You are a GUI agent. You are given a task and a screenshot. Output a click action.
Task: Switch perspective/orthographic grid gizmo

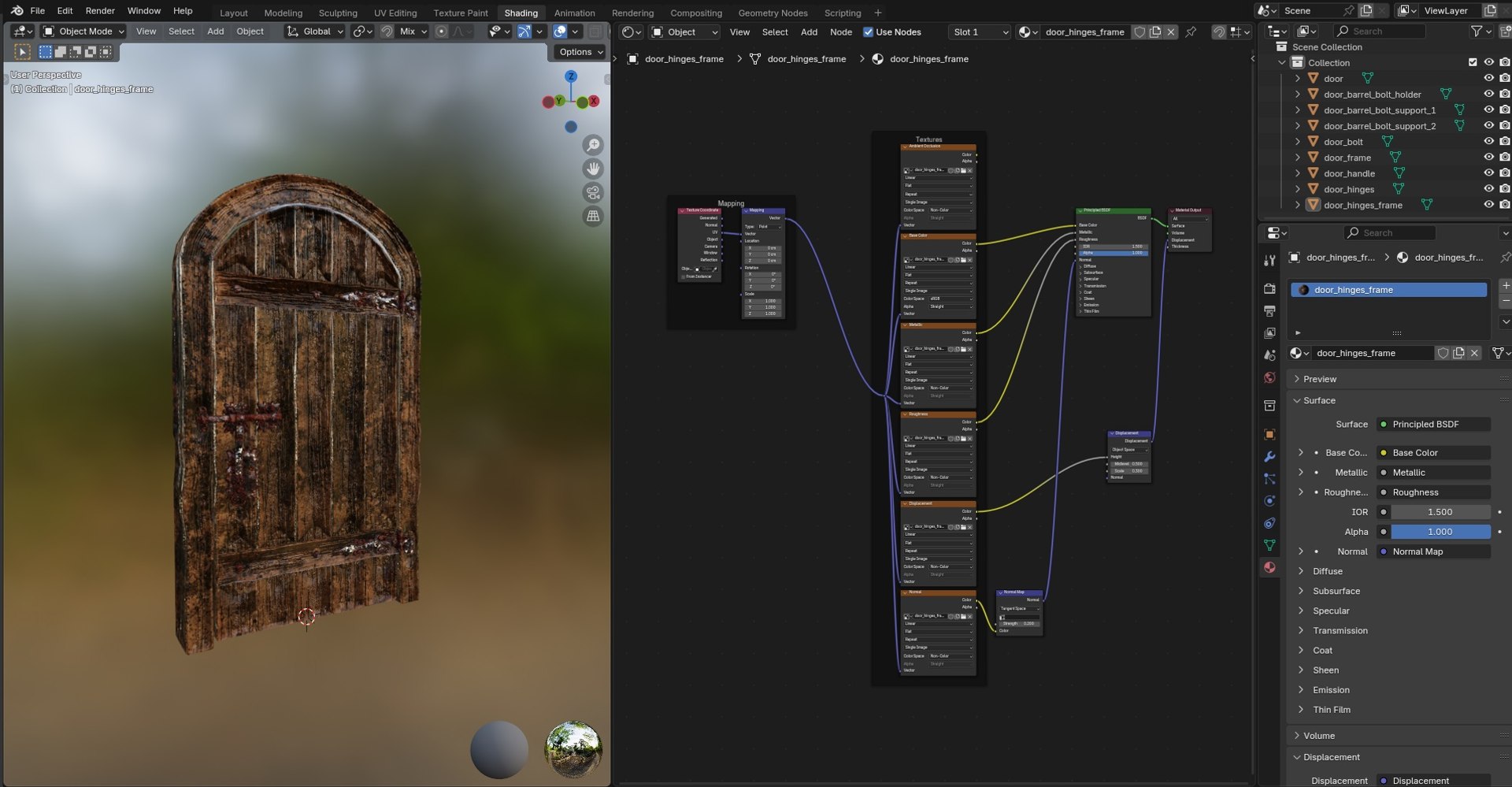pos(593,216)
